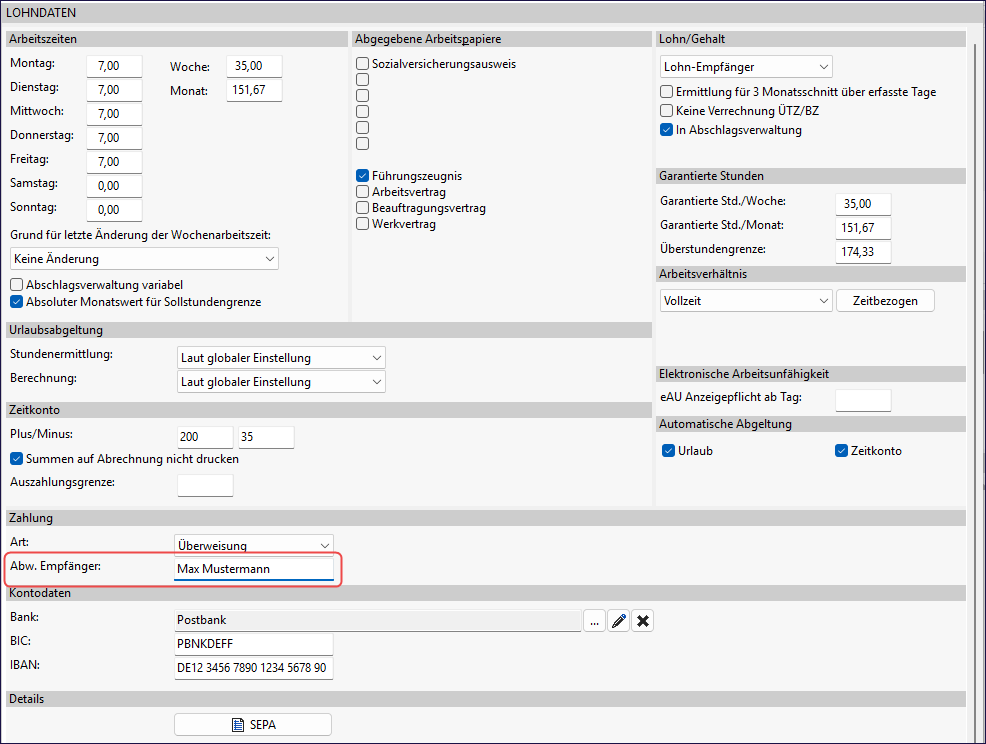
Task: Click the pencil edit icon next to Bank
Action: pyautogui.click(x=619, y=622)
